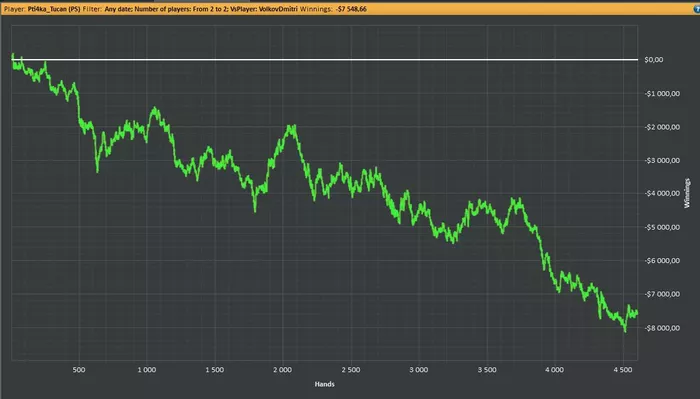
Task: Click the white zero baseline on the graph
Action: [325, 59]
